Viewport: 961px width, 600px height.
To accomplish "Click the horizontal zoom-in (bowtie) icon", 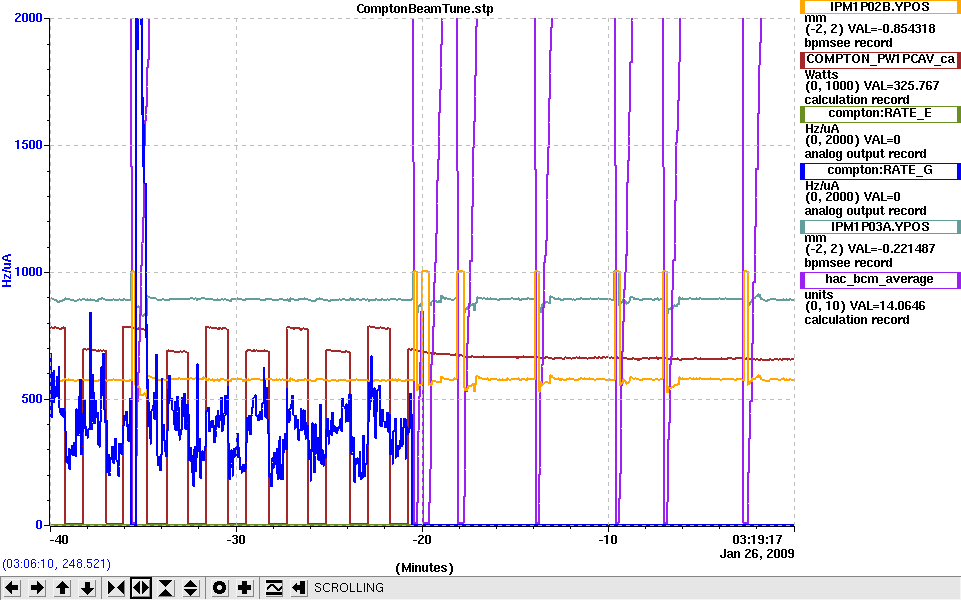I will pyautogui.click(x=116, y=588).
